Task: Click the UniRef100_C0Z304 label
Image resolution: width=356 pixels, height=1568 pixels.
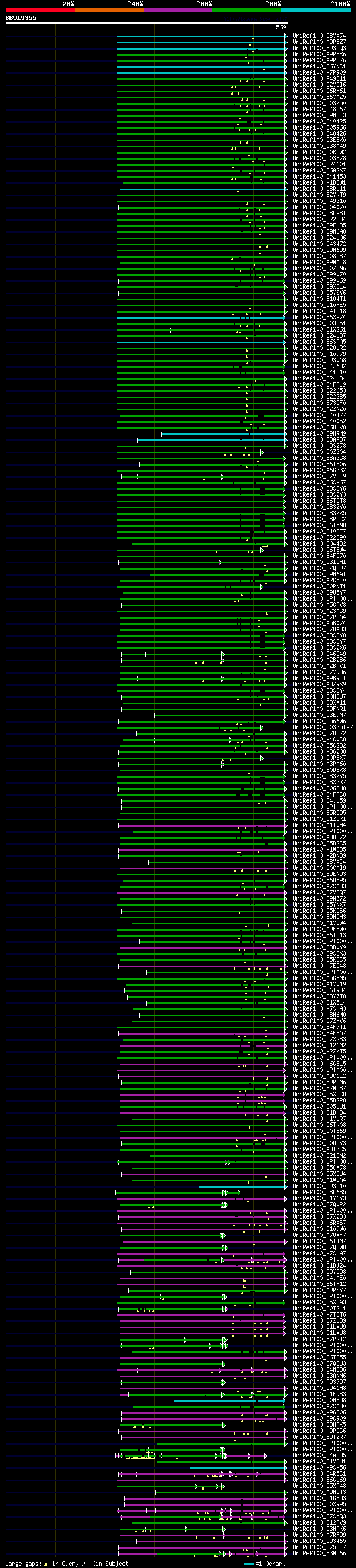Action: pos(319,452)
